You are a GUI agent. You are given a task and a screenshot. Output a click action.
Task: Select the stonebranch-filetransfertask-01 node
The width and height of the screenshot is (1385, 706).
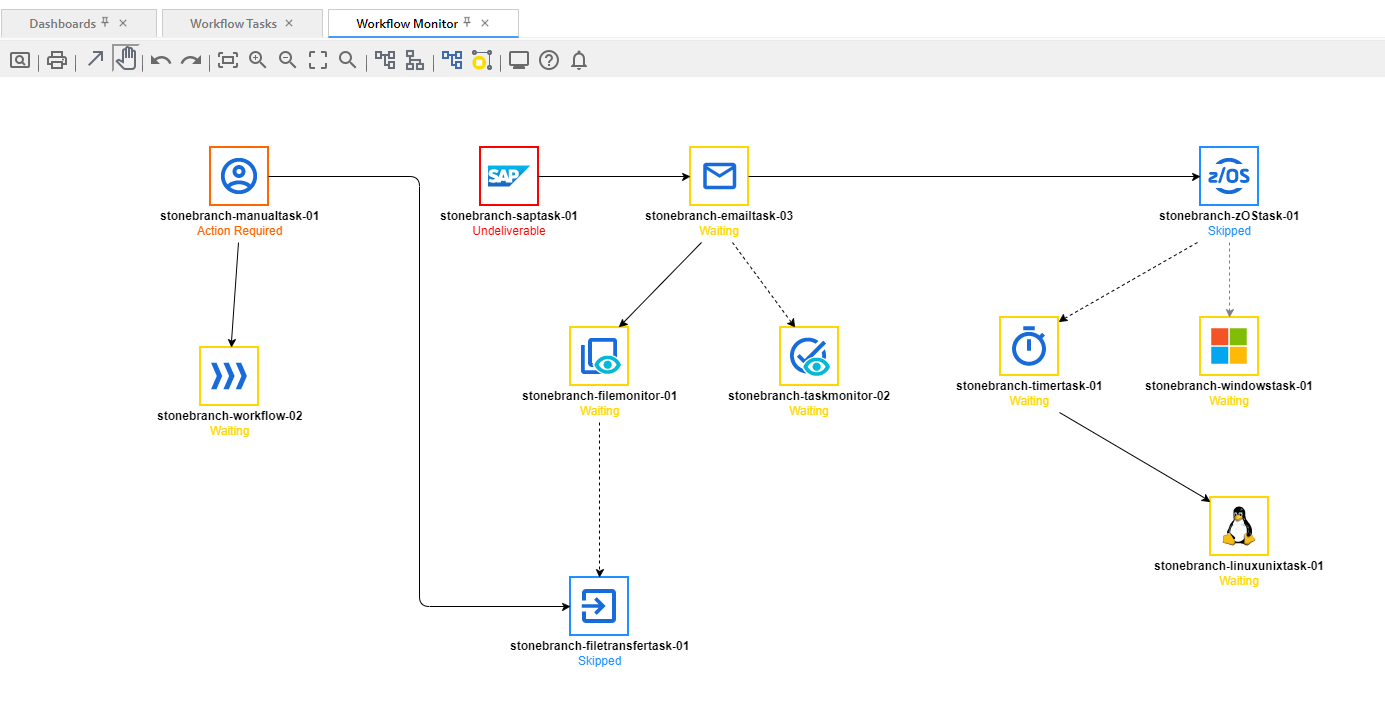coord(599,606)
